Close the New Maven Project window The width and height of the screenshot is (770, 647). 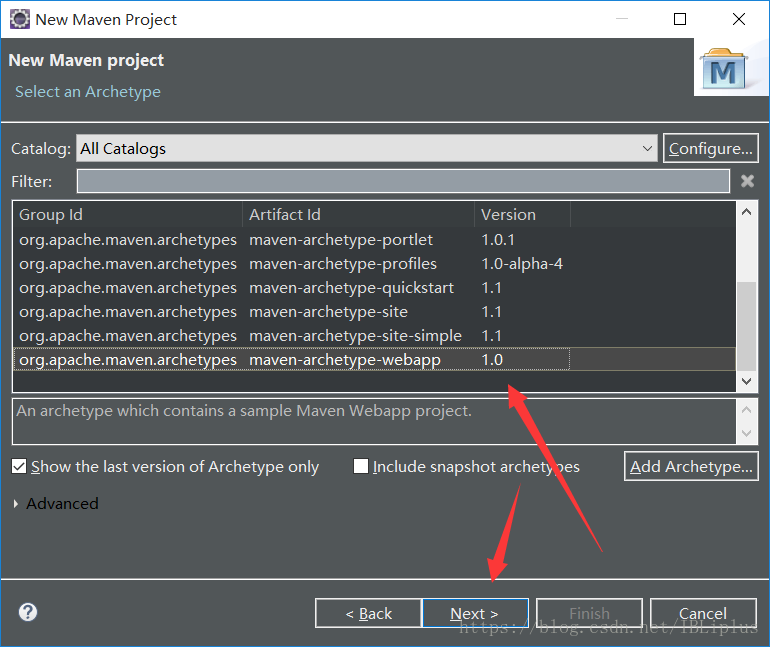[739, 19]
